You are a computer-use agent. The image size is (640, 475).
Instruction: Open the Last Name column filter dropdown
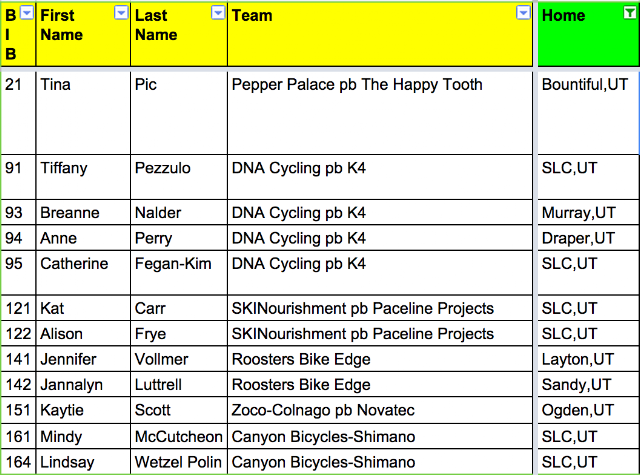click(218, 13)
